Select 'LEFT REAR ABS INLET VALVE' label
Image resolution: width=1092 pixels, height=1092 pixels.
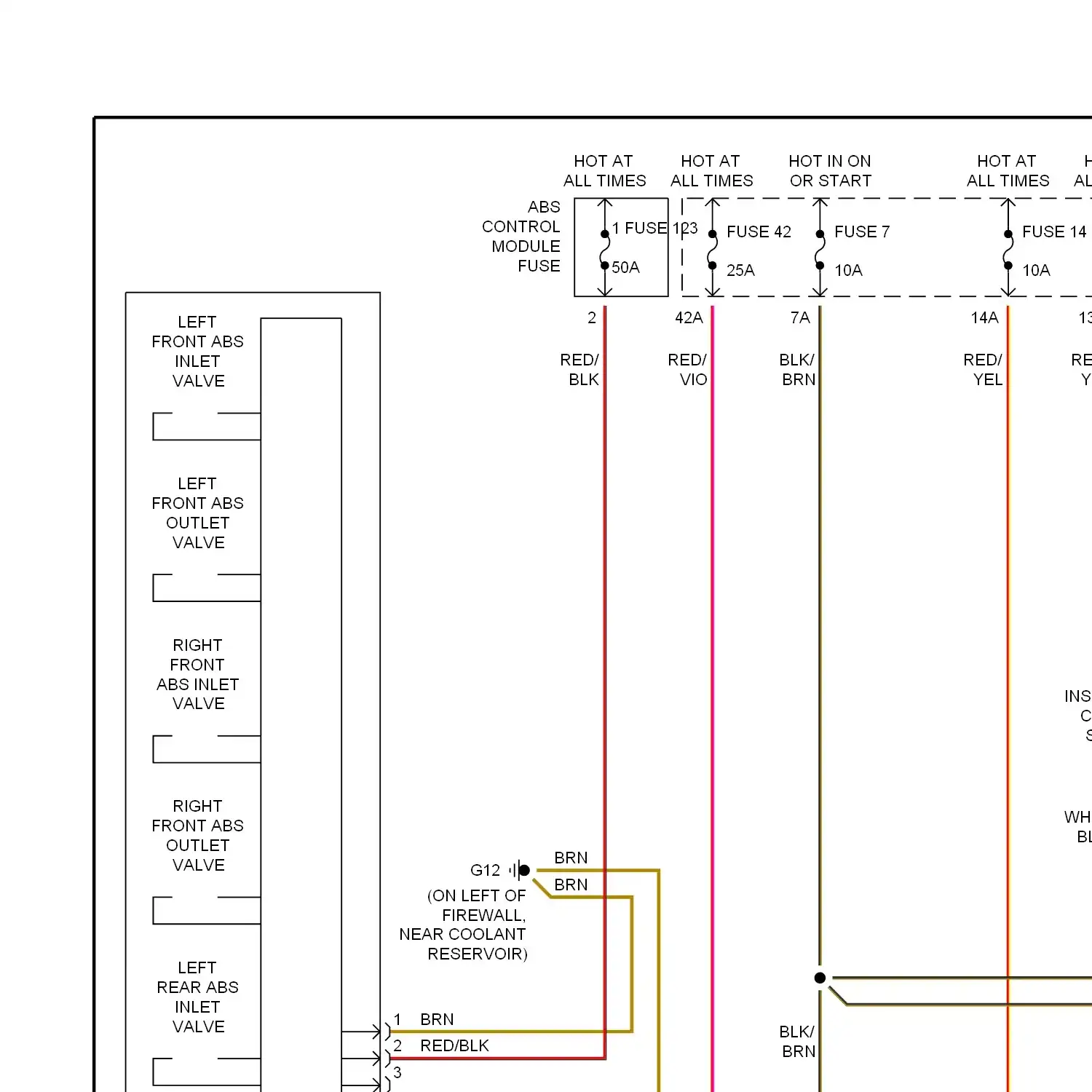coord(197,997)
